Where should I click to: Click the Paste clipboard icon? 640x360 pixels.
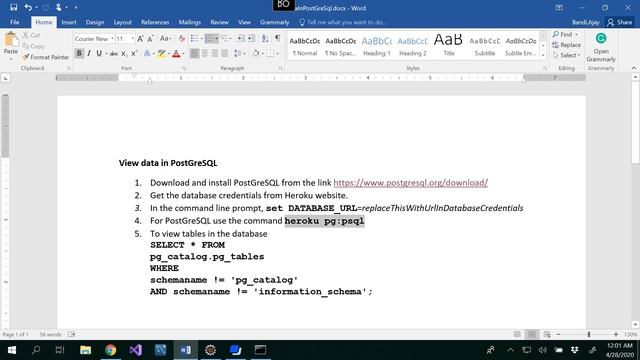(11, 40)
